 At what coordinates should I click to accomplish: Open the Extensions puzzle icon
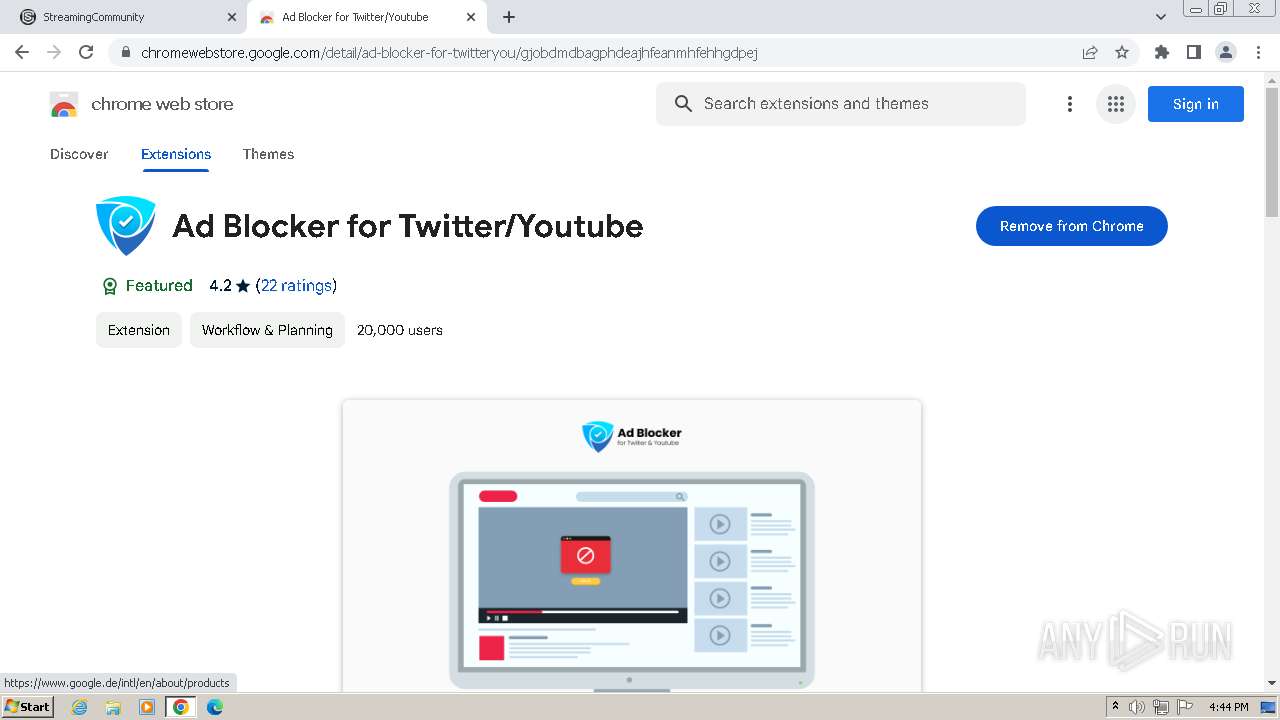tap(1161, 52)
